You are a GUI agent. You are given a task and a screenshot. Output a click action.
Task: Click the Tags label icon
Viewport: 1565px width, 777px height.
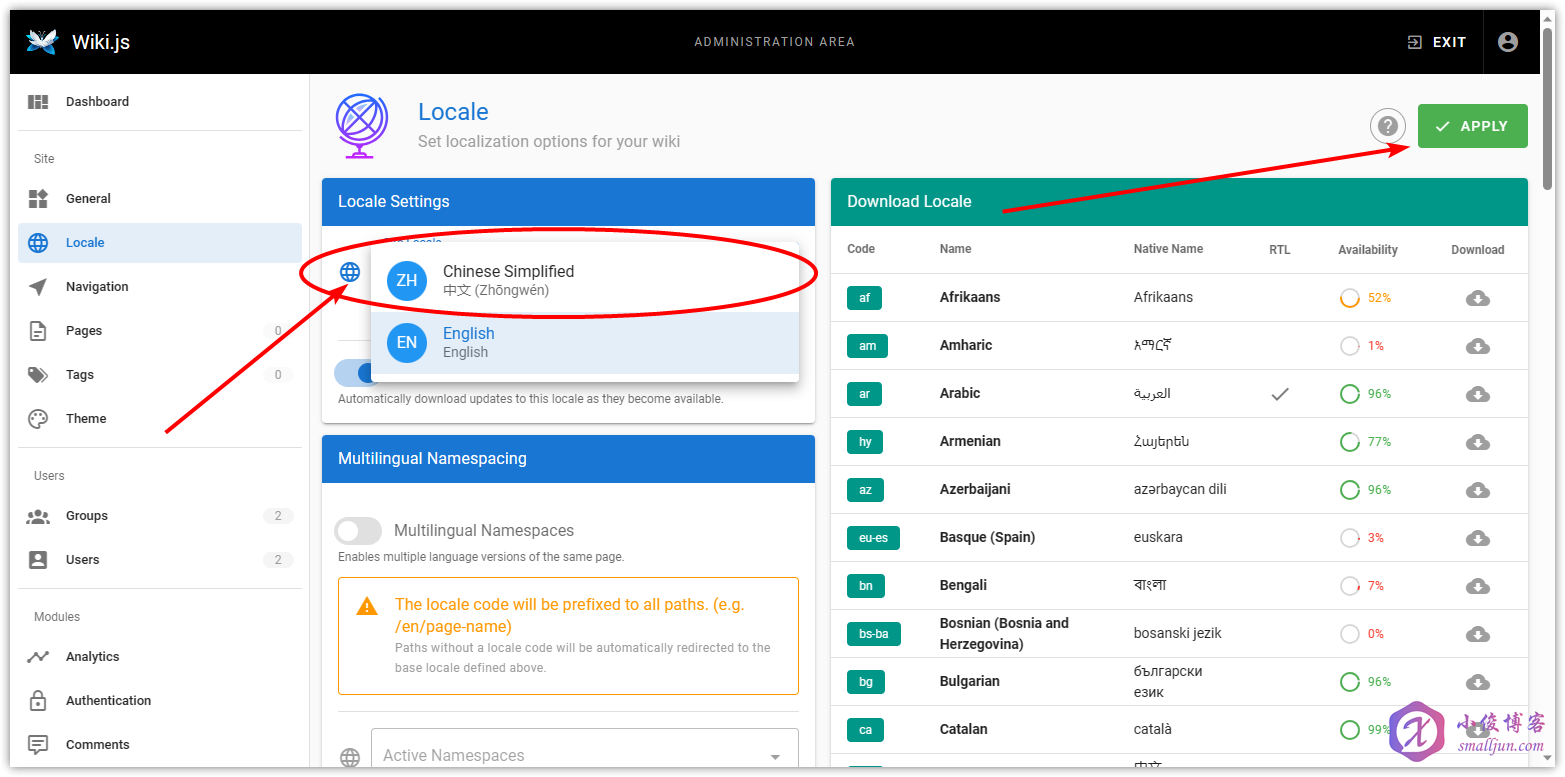coord(38,375)
